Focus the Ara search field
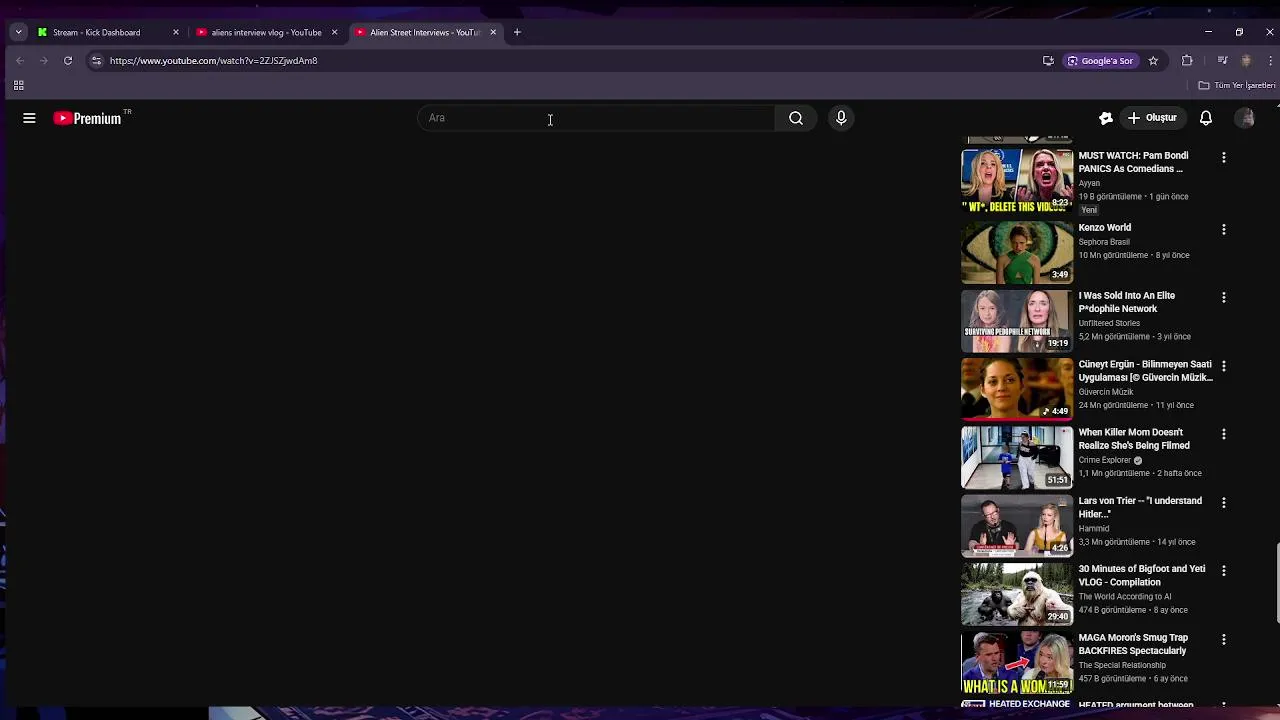The image size is (1280, 720). coord(596,118)
